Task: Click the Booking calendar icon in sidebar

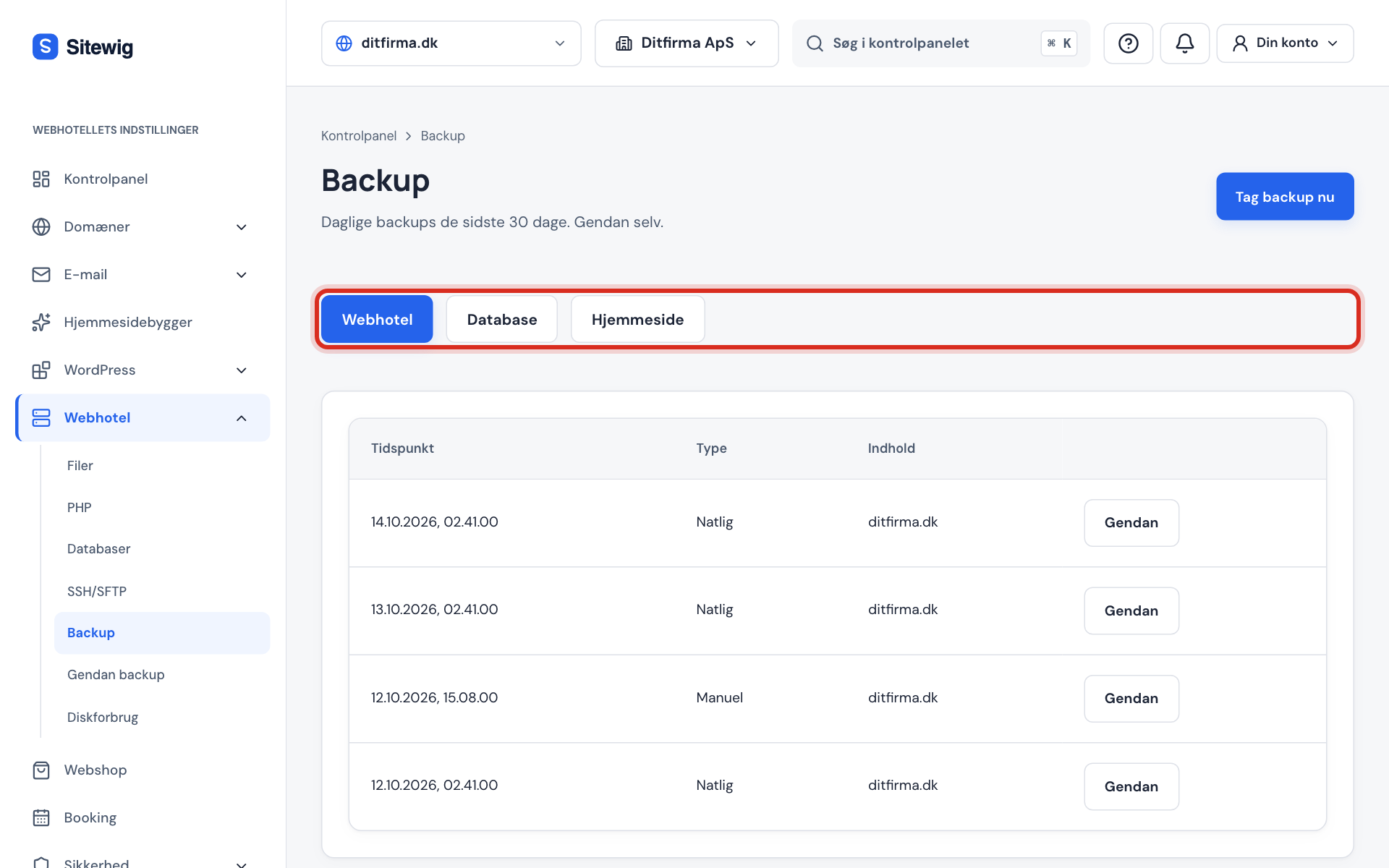Action: [x=41, y=817]
